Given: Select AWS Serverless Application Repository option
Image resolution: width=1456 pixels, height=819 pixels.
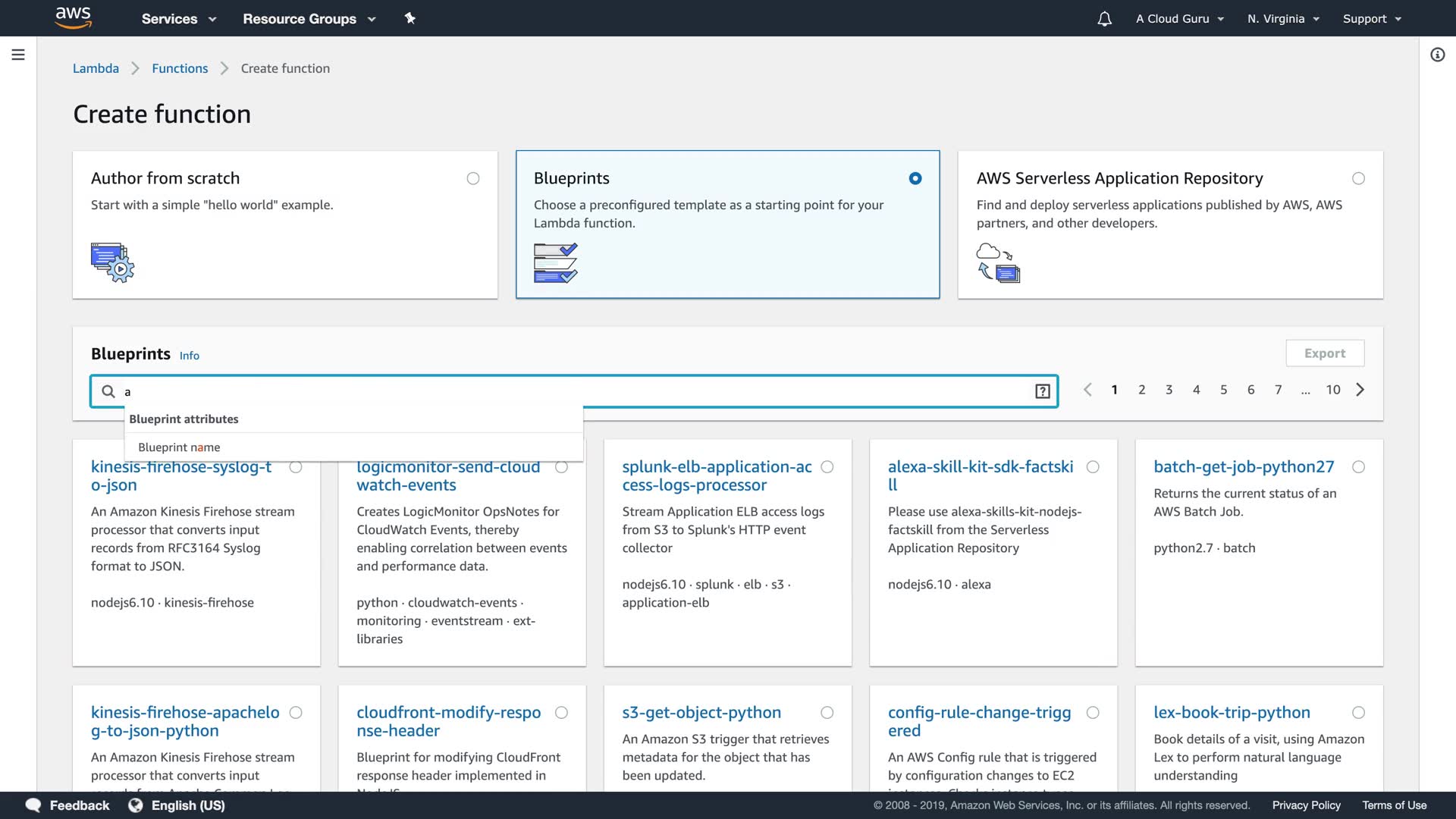Looking at the screenshot, I should click(1358, 179).
